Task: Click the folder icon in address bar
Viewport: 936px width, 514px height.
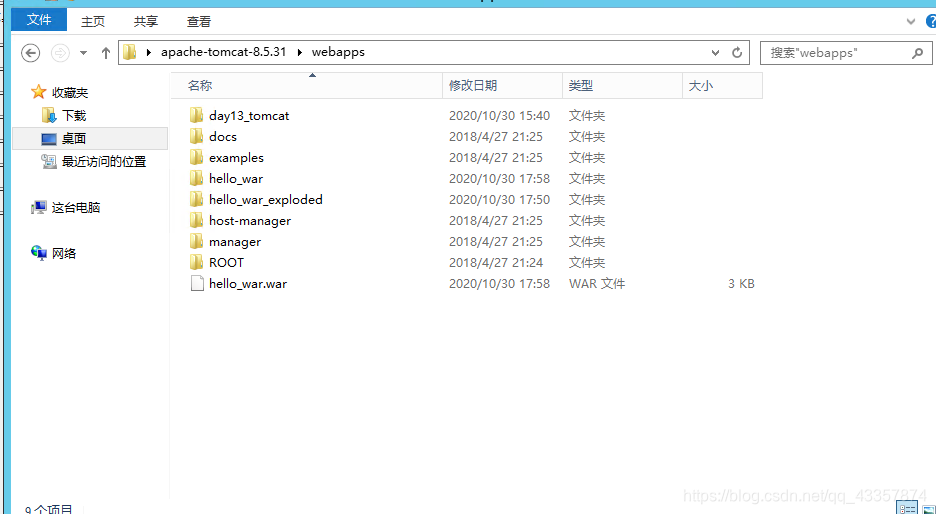Action: pos(130,53)
